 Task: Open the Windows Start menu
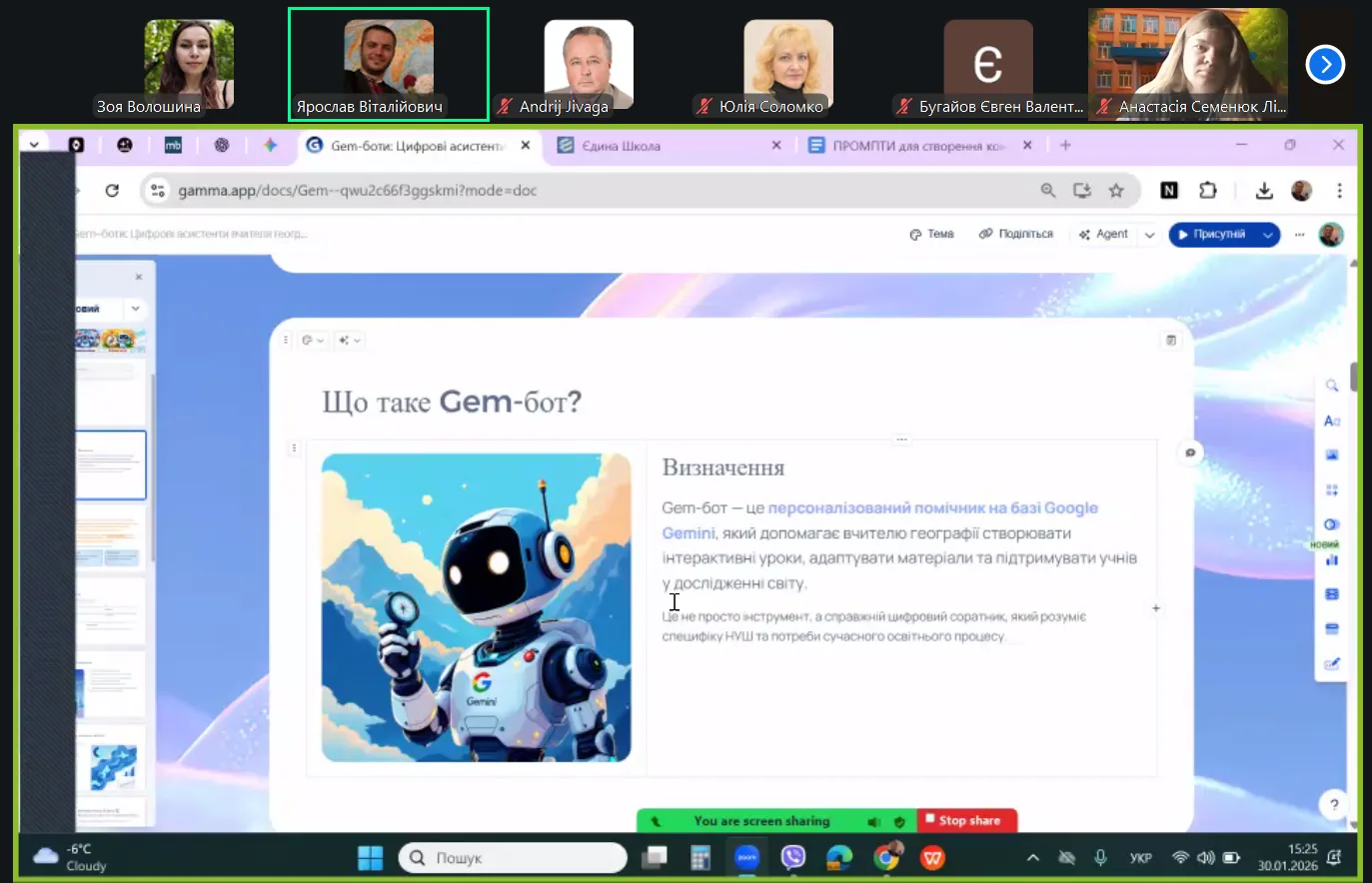click(371, 858)
